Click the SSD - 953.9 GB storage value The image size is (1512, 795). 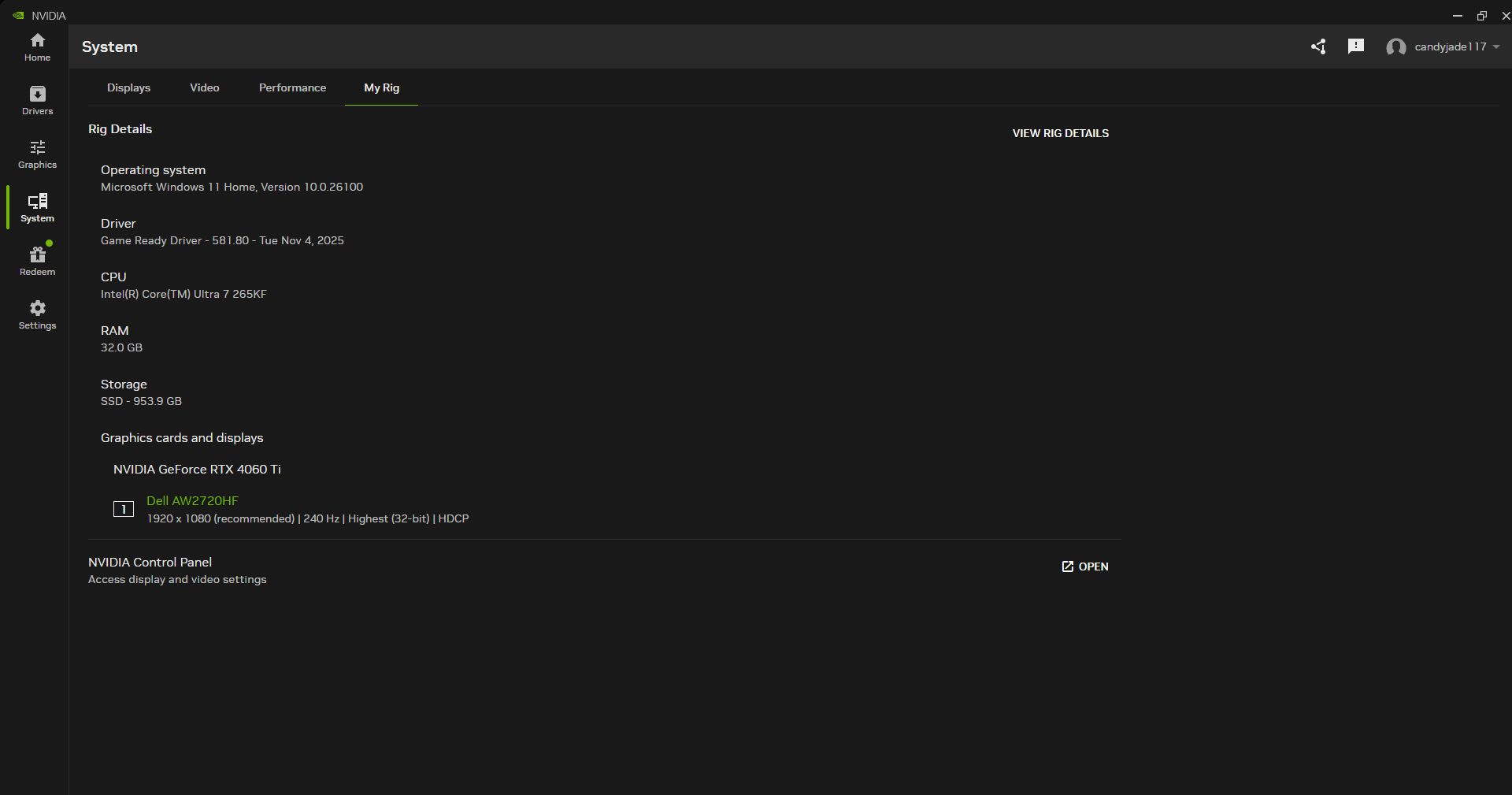pyautogui.click(x=141, y=401)
